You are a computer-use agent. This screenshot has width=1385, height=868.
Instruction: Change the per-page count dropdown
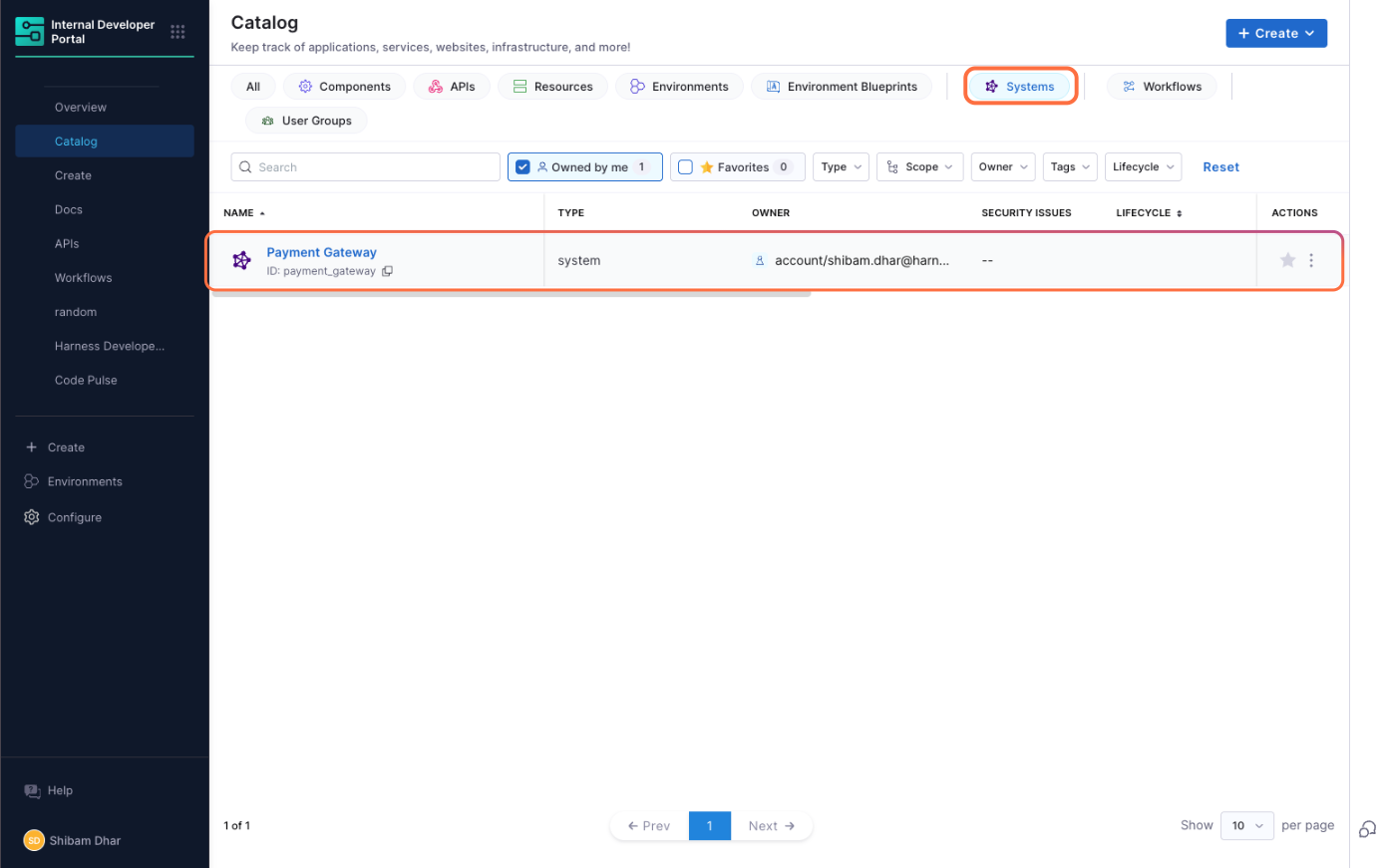[x=1246, y=826]
